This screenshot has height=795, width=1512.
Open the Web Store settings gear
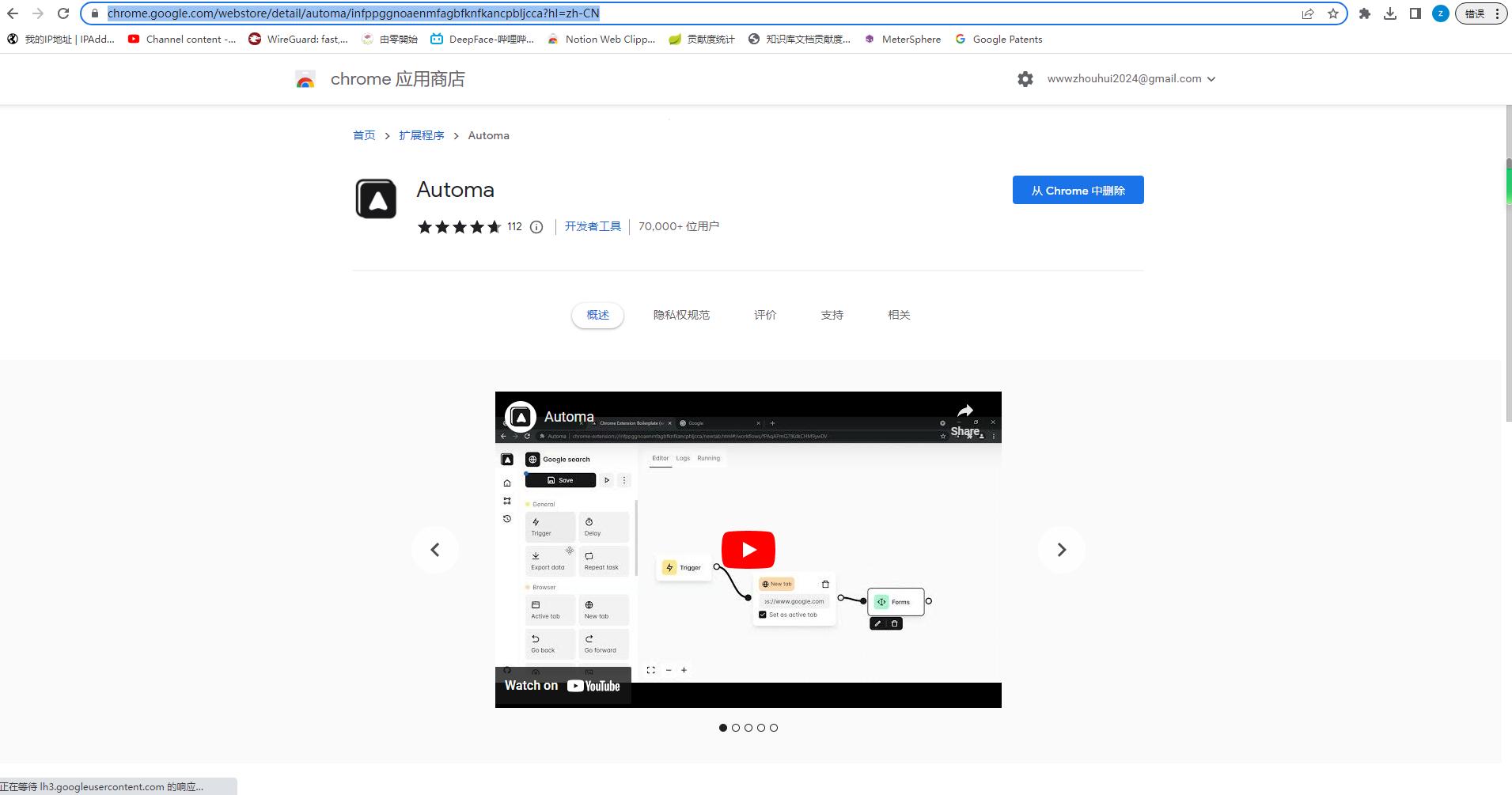pos(1025,78)
